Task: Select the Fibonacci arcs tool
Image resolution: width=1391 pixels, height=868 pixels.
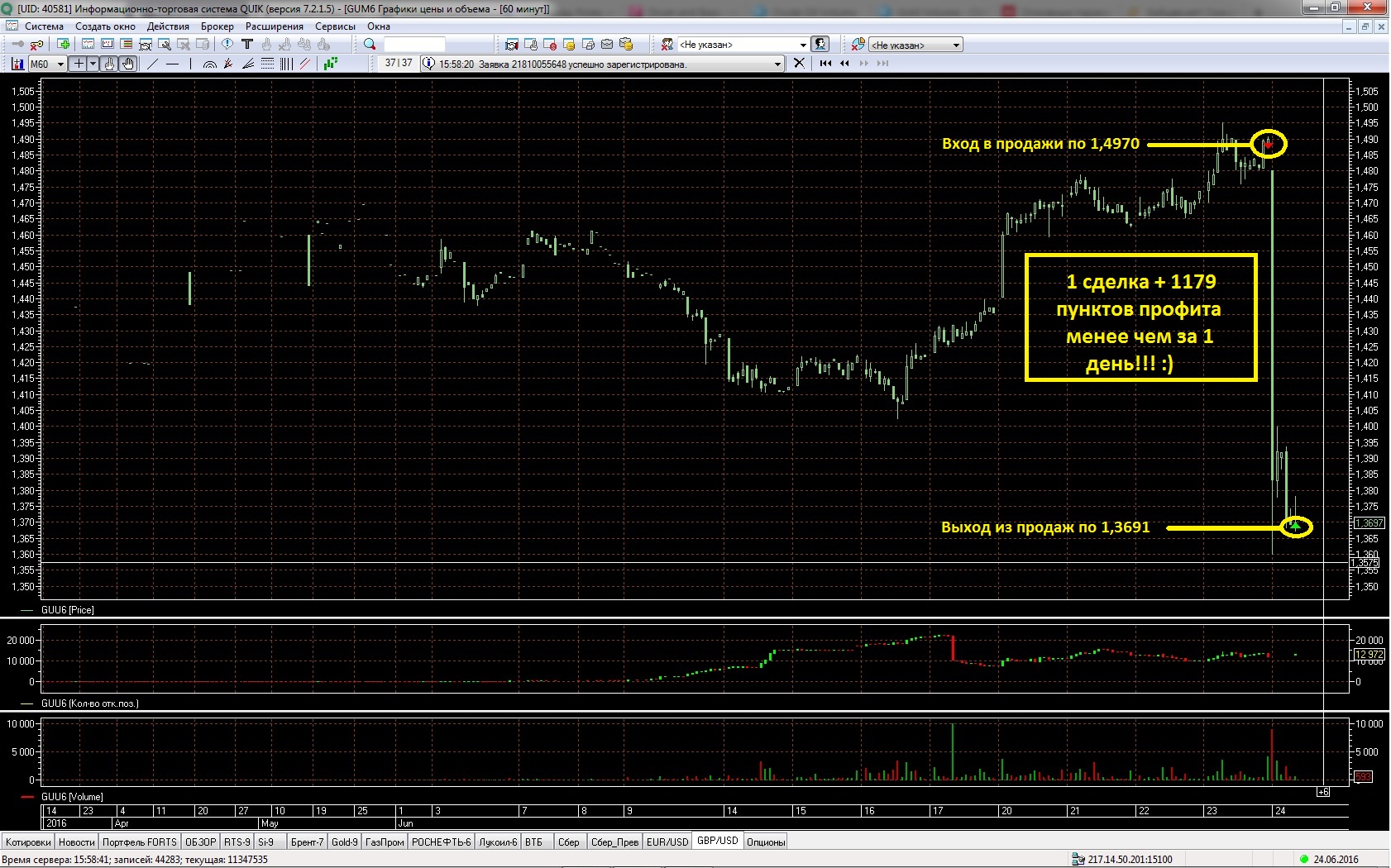Action: pyautogui.click(x=209, y=64)
